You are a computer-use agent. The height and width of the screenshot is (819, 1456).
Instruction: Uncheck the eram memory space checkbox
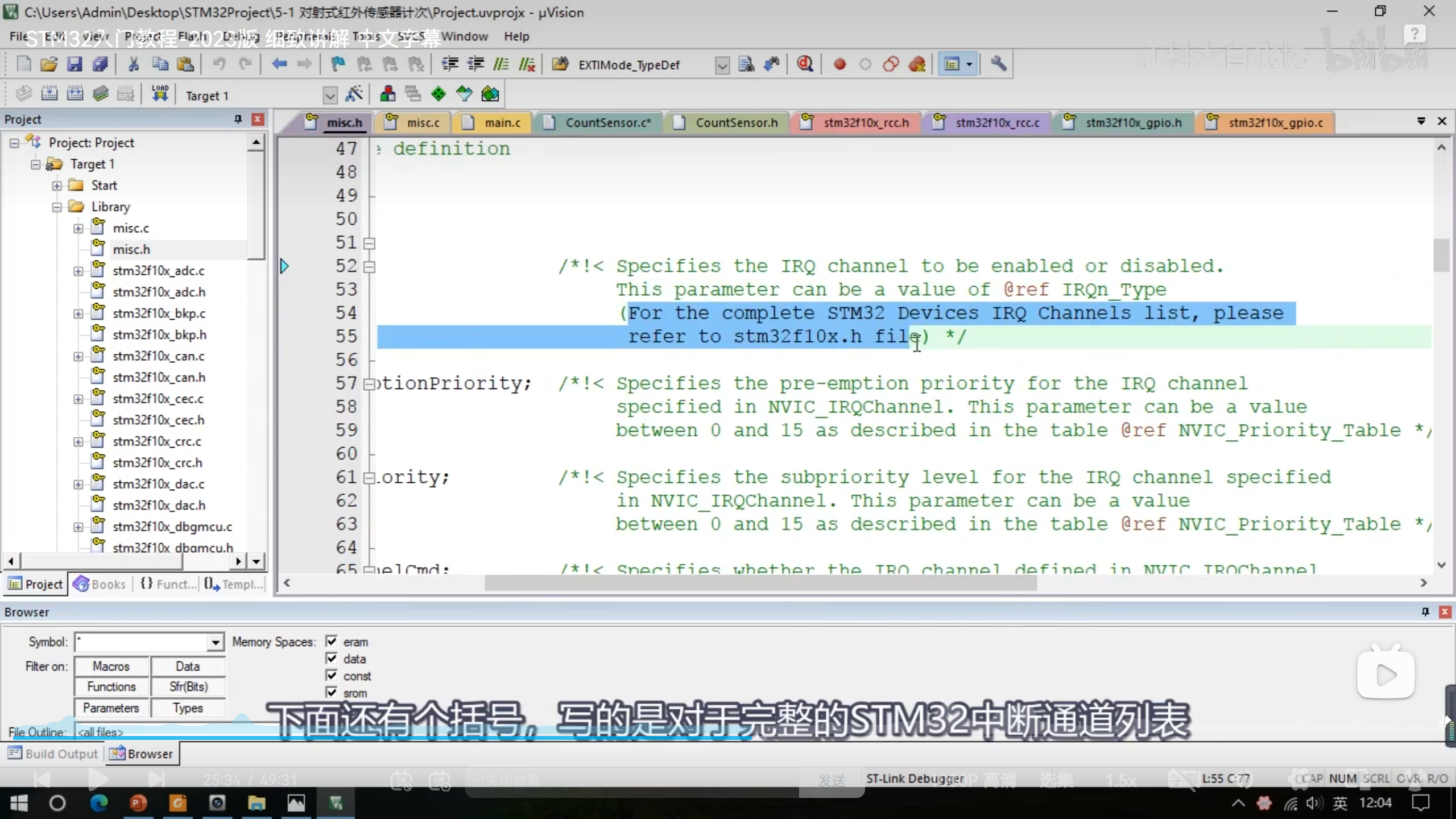click(332, 642)
